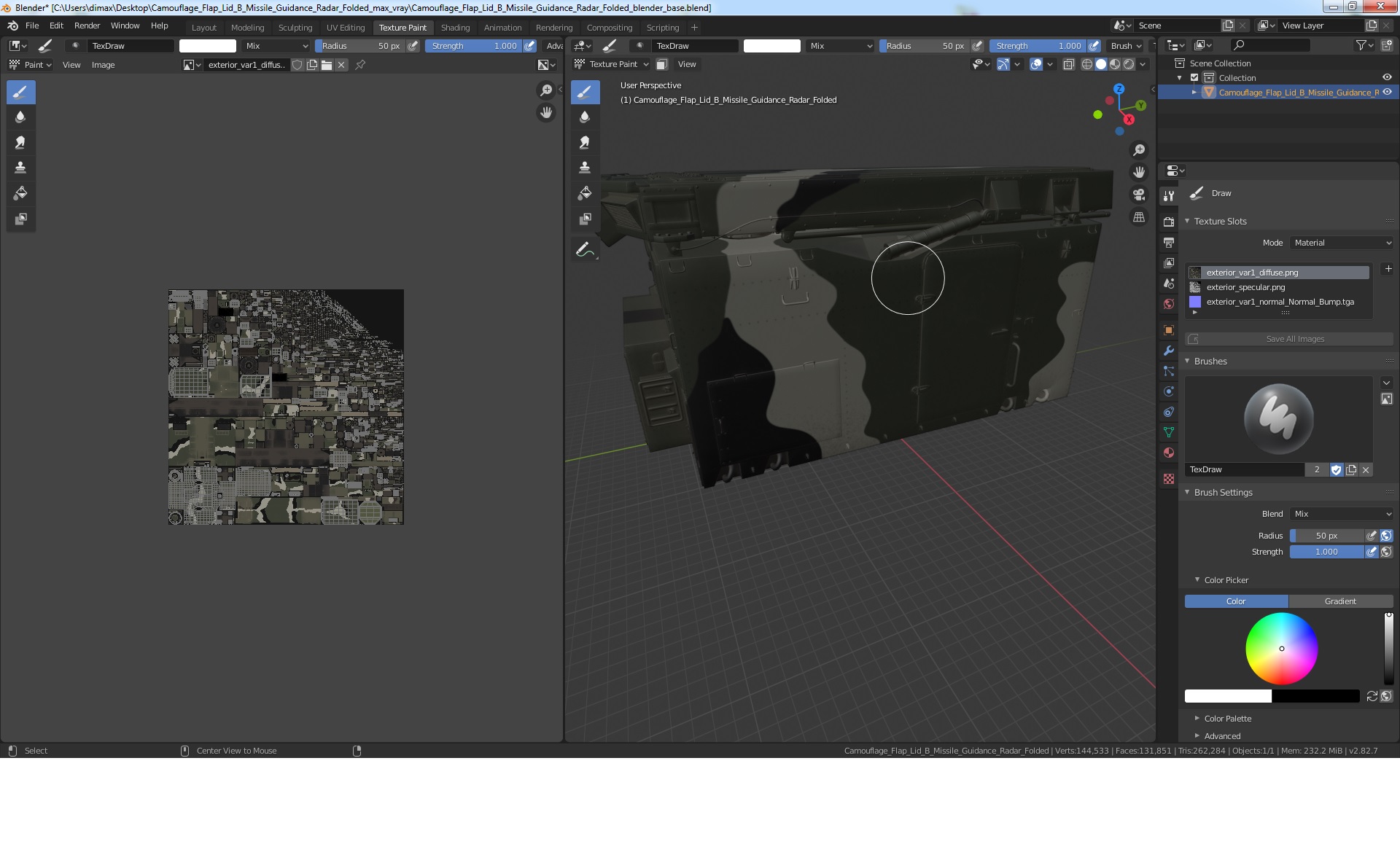1400x844 pixels.
Task: Hide the Camouflage_Flap_Lid object with the eye icon
Action: click(1387, 93)
